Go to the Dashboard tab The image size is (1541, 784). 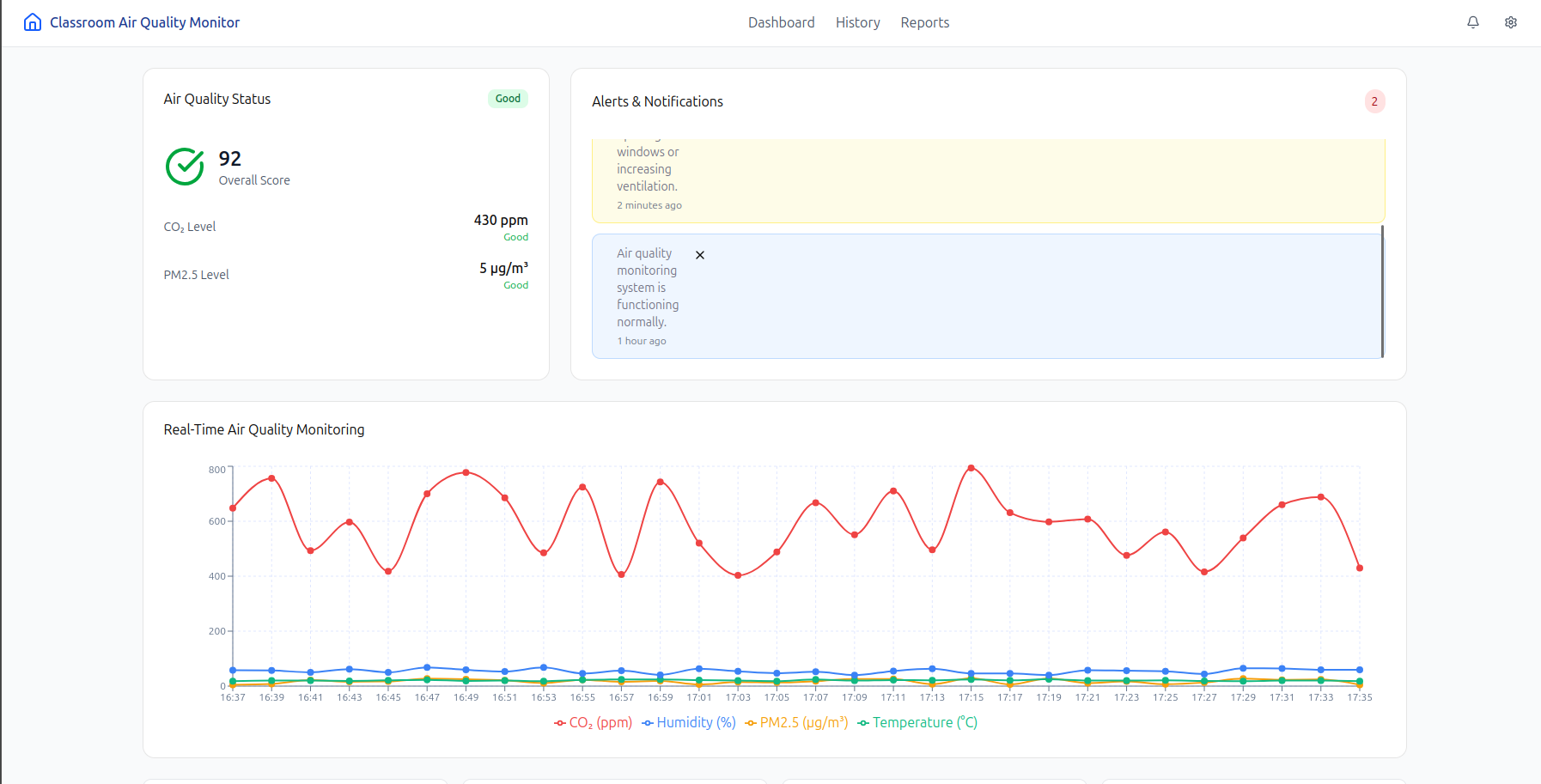point(781,22)
